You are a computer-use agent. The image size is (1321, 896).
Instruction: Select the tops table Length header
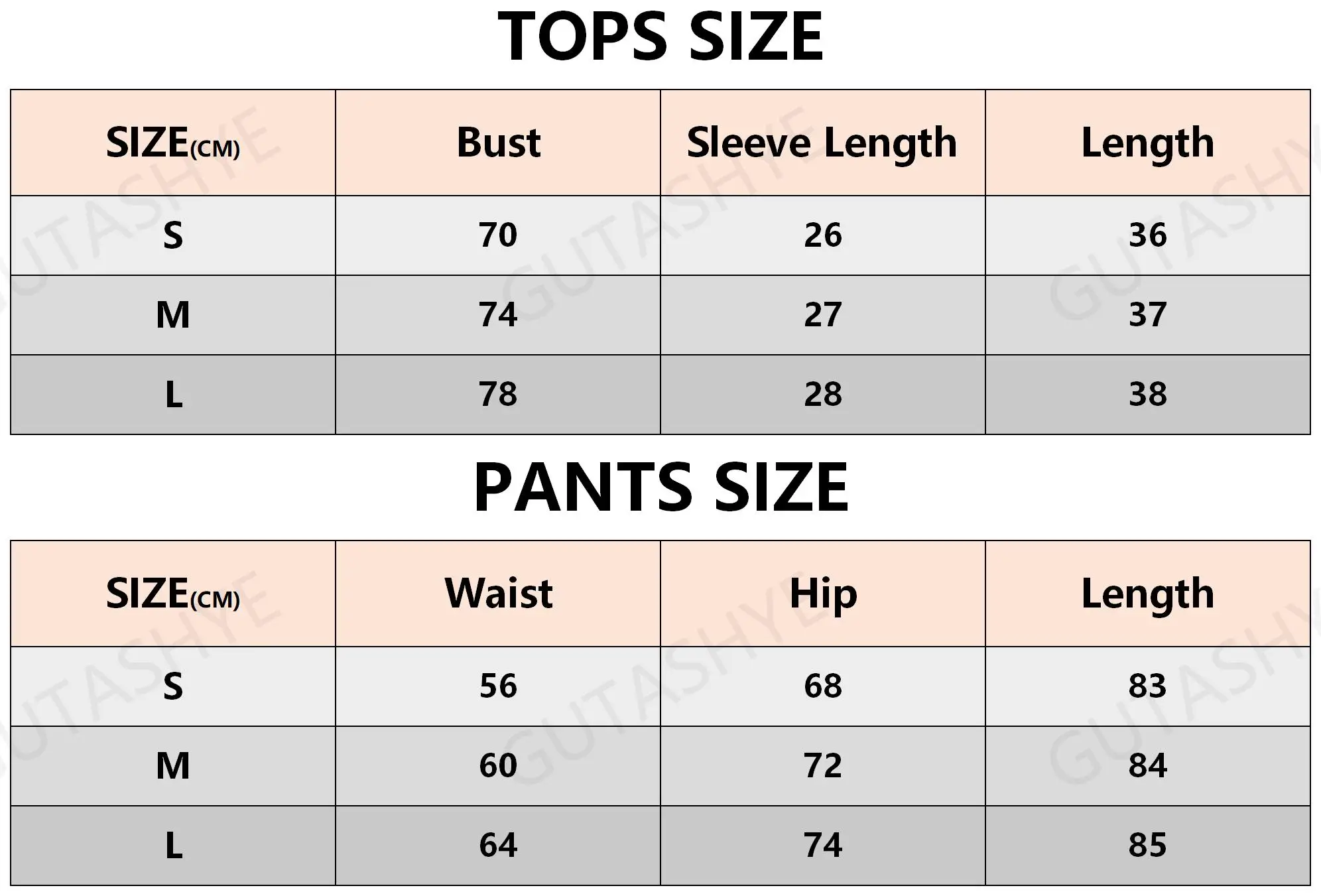click(x=1147, y=143)
